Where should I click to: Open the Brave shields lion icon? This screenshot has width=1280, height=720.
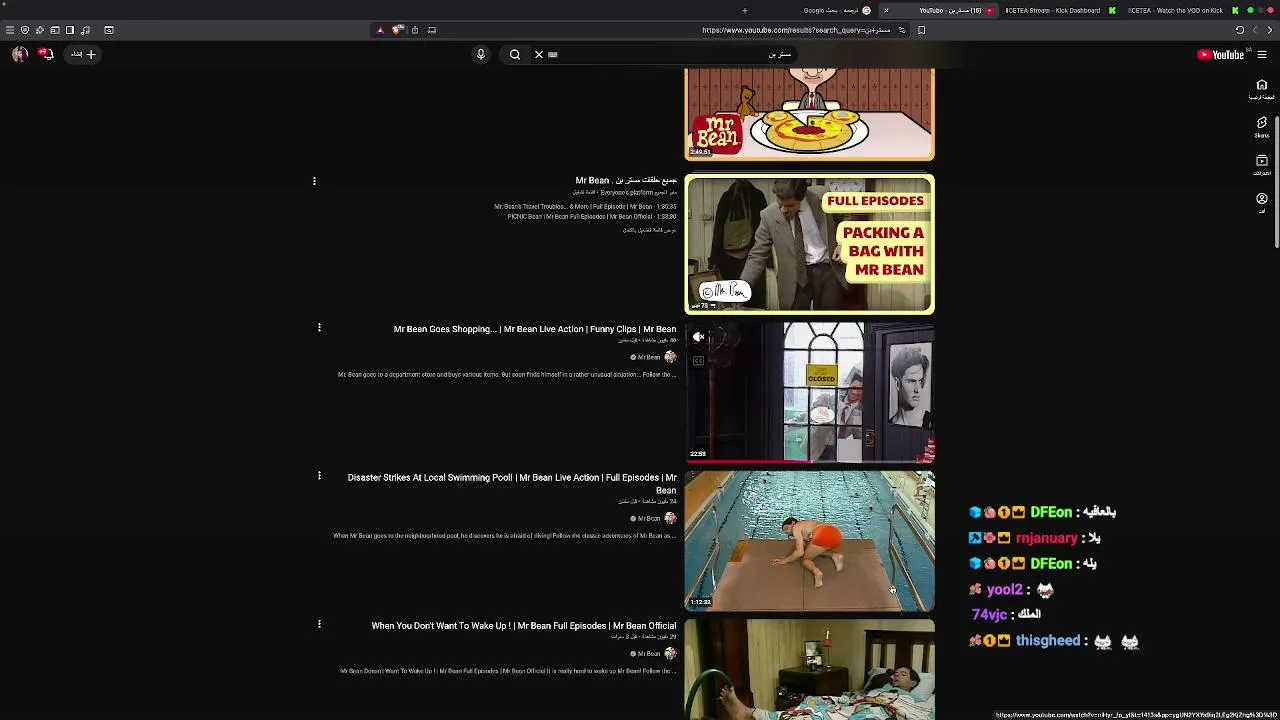tap(398, 30)
